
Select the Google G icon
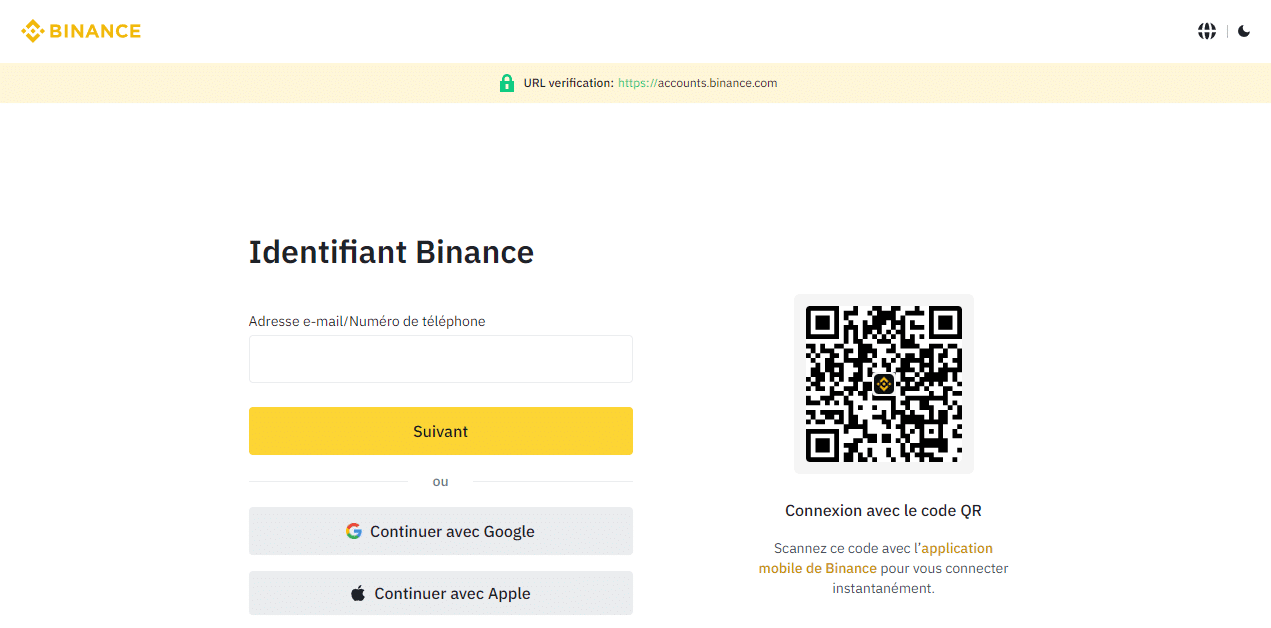(355, 531)
